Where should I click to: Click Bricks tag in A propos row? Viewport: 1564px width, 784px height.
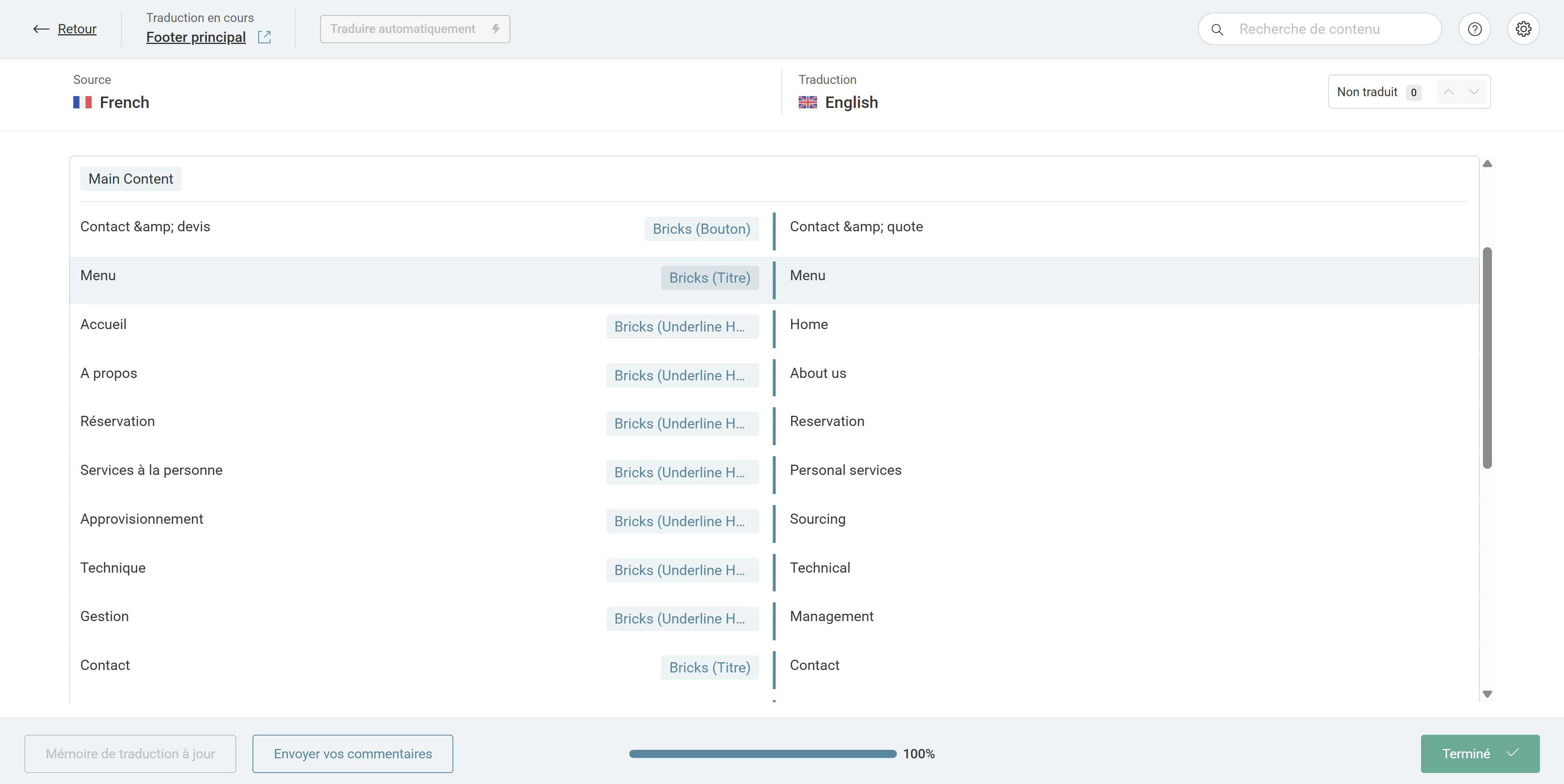683,376
